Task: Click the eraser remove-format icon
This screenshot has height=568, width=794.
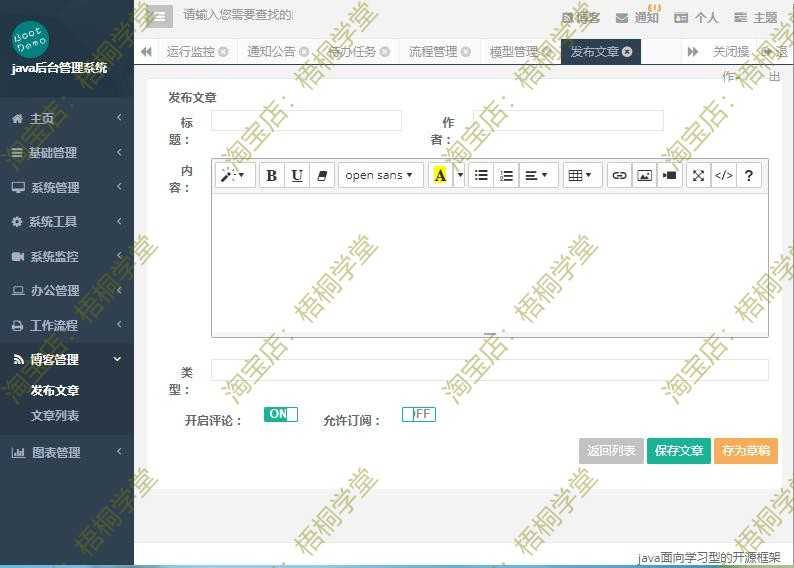Action: (322, 176)
